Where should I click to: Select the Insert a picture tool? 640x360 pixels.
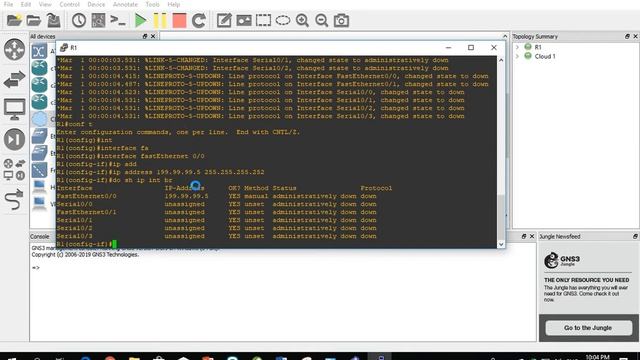pyautogui.click(x=244, y=20)
